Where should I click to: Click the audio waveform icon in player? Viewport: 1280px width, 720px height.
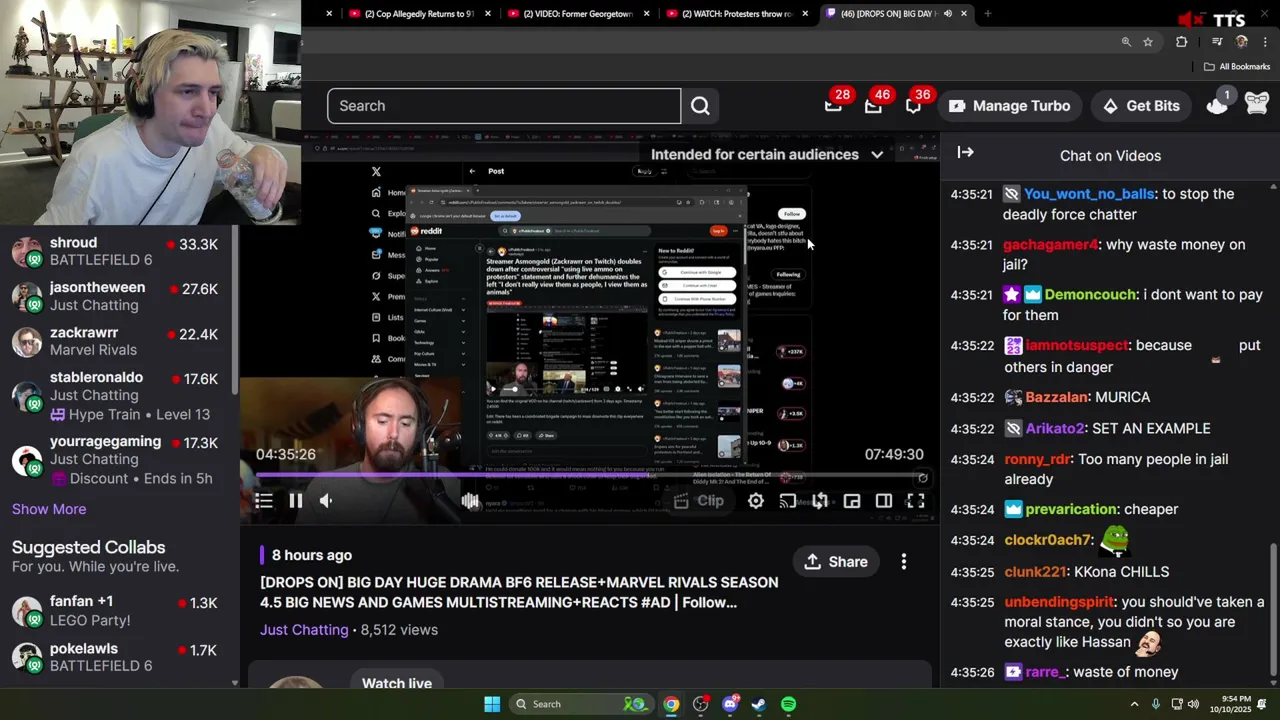pyautogui.click(x=470, y=501)
